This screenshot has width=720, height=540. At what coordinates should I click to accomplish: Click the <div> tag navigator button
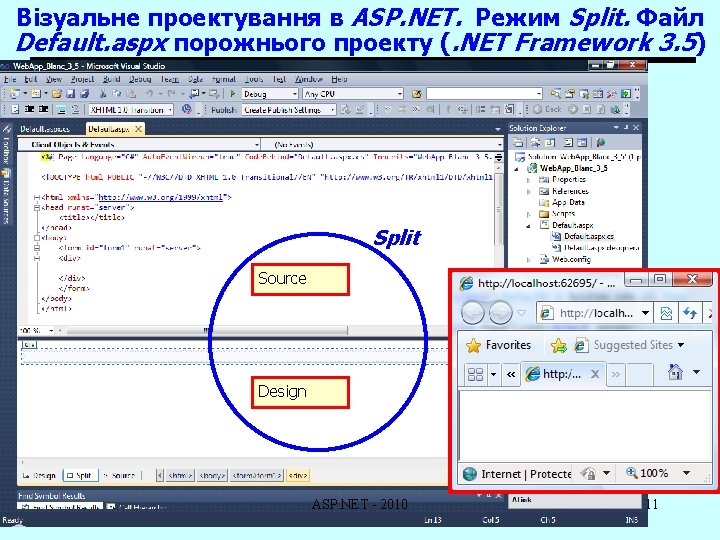tap(298, 476)
